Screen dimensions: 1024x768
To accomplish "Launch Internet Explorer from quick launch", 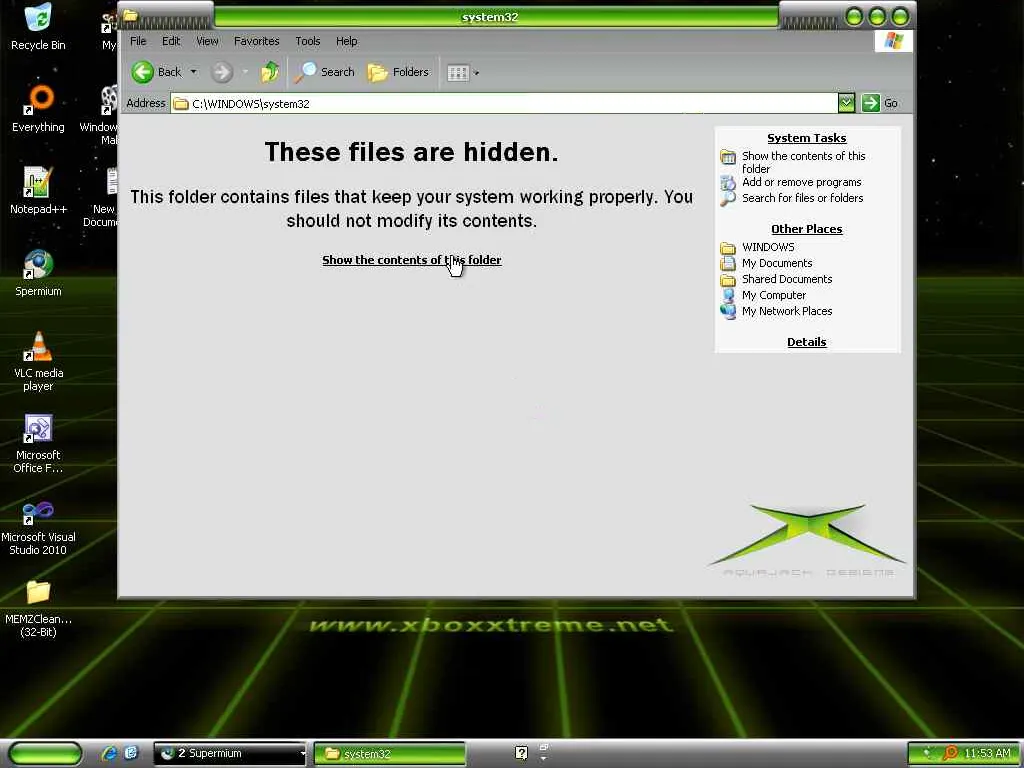I will [109, 754].
